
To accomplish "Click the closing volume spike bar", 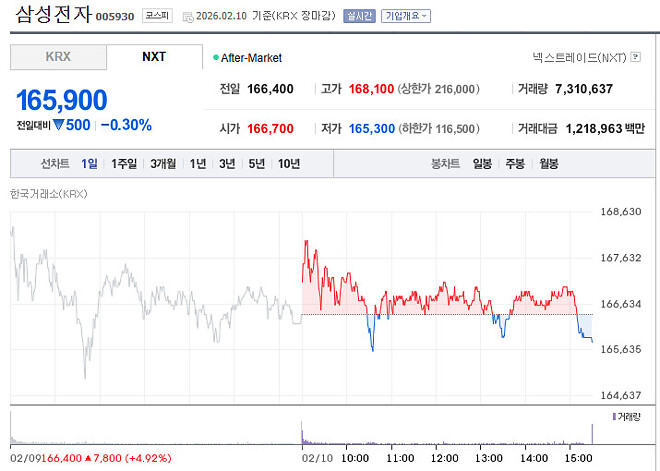I will click(x=592, y=434).
